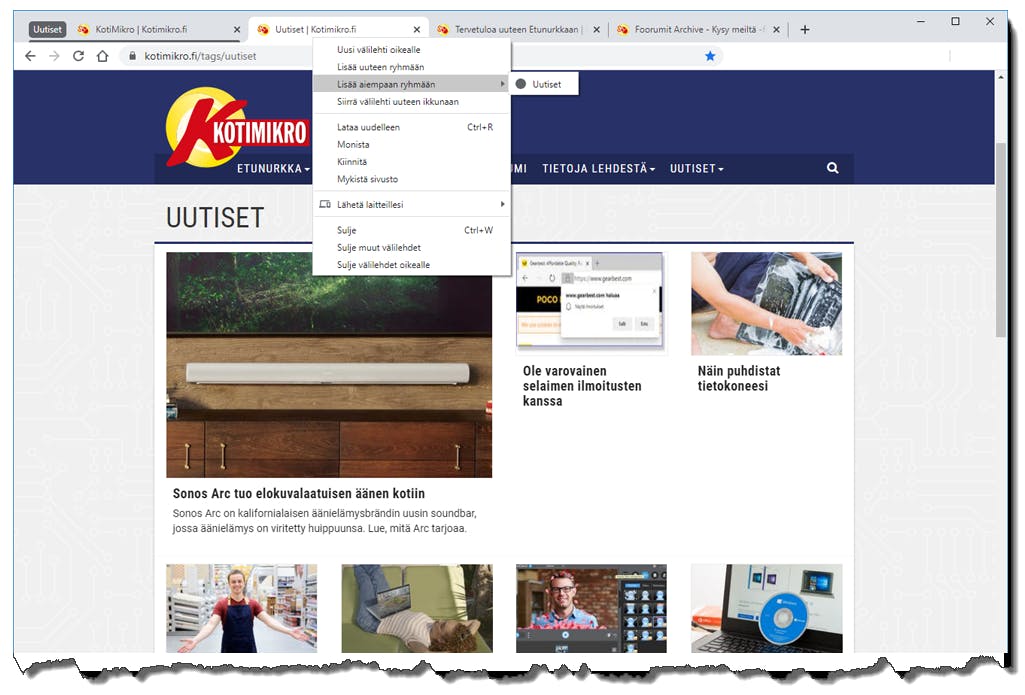Expand the Tietoja lehdestä dropdown
This screenshot has height=695, width=1025.
click(598, 169)
